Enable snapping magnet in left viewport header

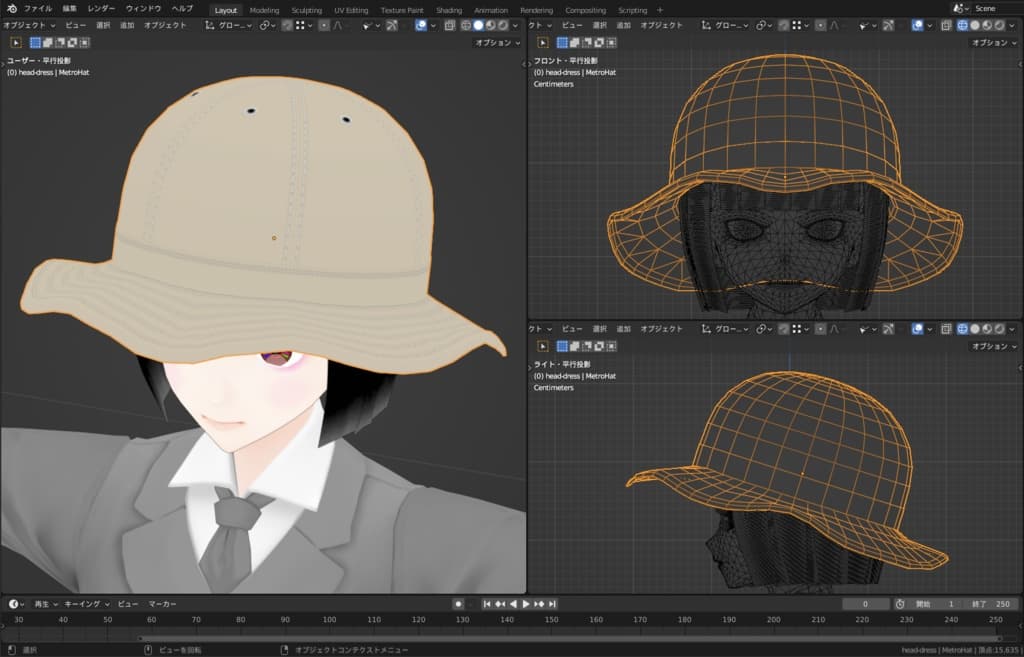coord(287,25)
